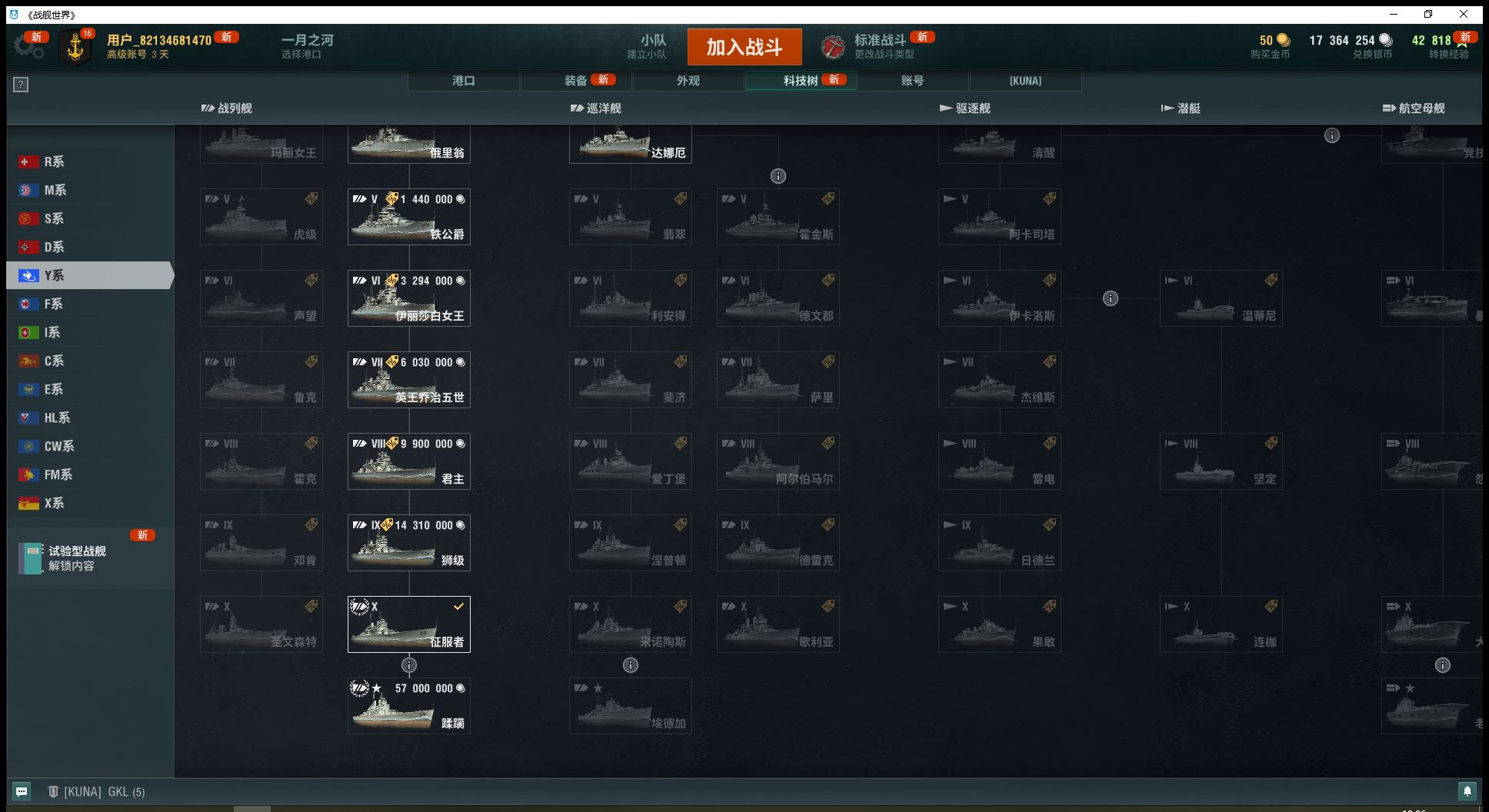The width and height of the screenshot is (1489, 812).
Task: Select battleship 圣文森特 card
Action: click(261, 624)
